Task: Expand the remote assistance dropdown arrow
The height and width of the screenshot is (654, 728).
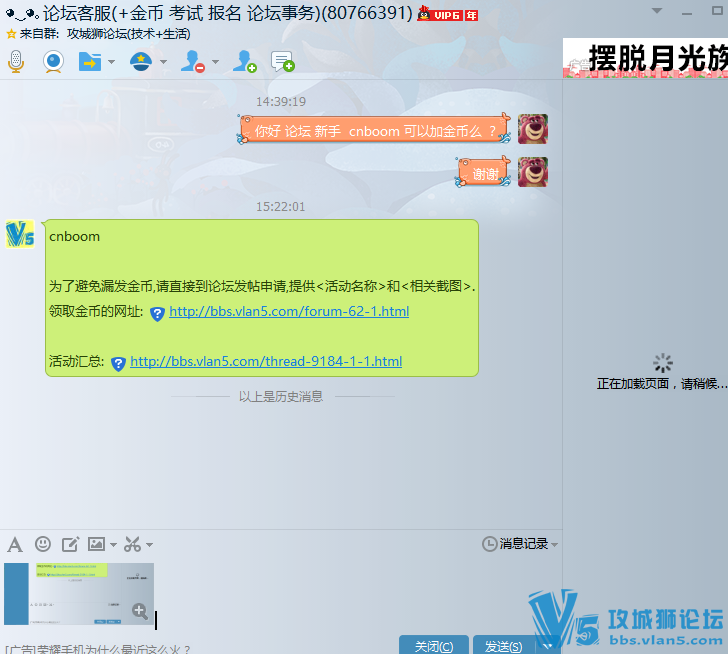Action: pyautogui.click(x=163, y=62)
